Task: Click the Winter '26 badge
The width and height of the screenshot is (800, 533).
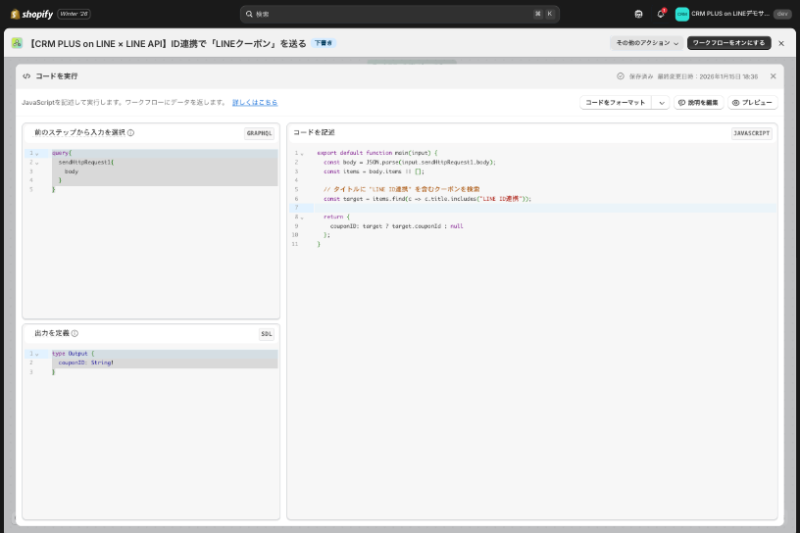Action: (x=74, y=14)
